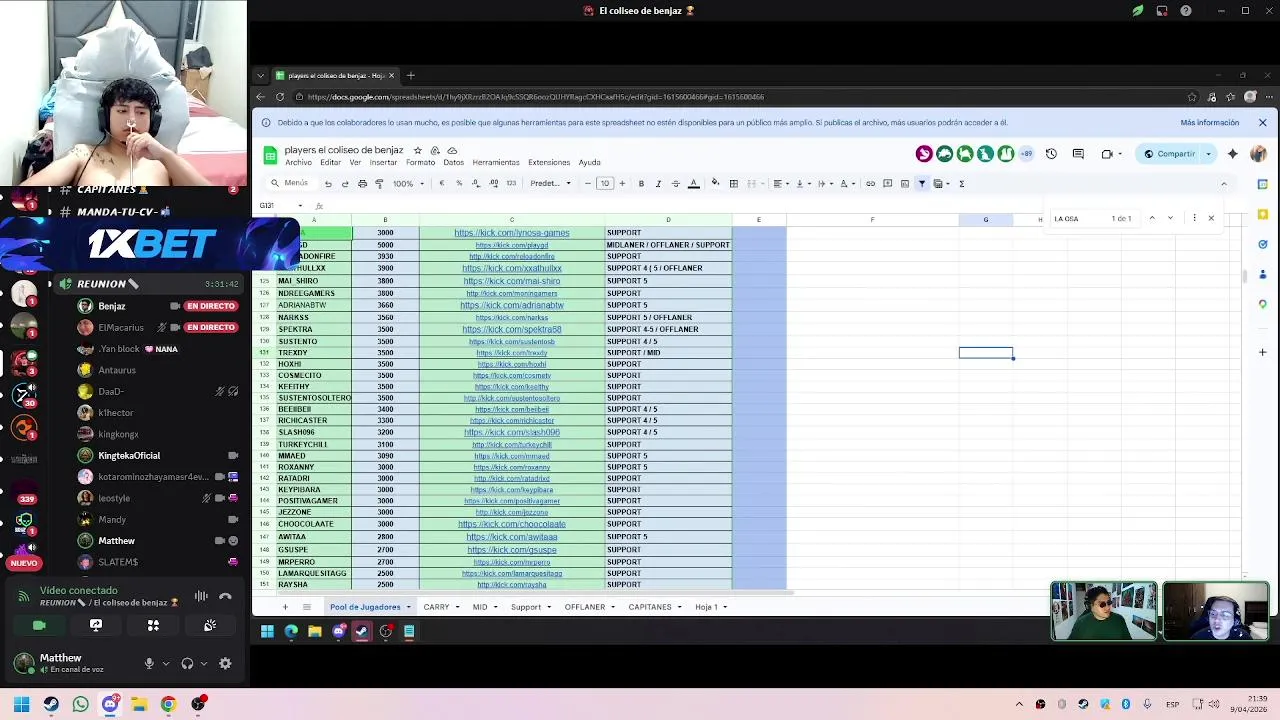Insert a link using toolbar icon
This screenshot has height=720, width=1280.
(870, 184)
